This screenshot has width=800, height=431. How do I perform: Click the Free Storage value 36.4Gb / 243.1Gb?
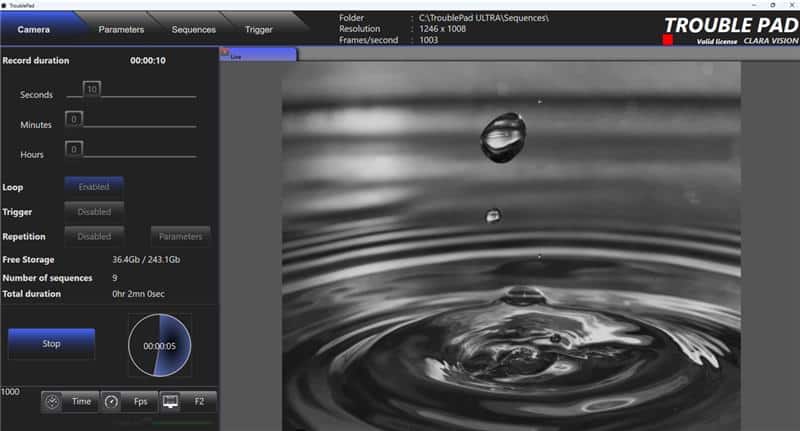[146, 260]
